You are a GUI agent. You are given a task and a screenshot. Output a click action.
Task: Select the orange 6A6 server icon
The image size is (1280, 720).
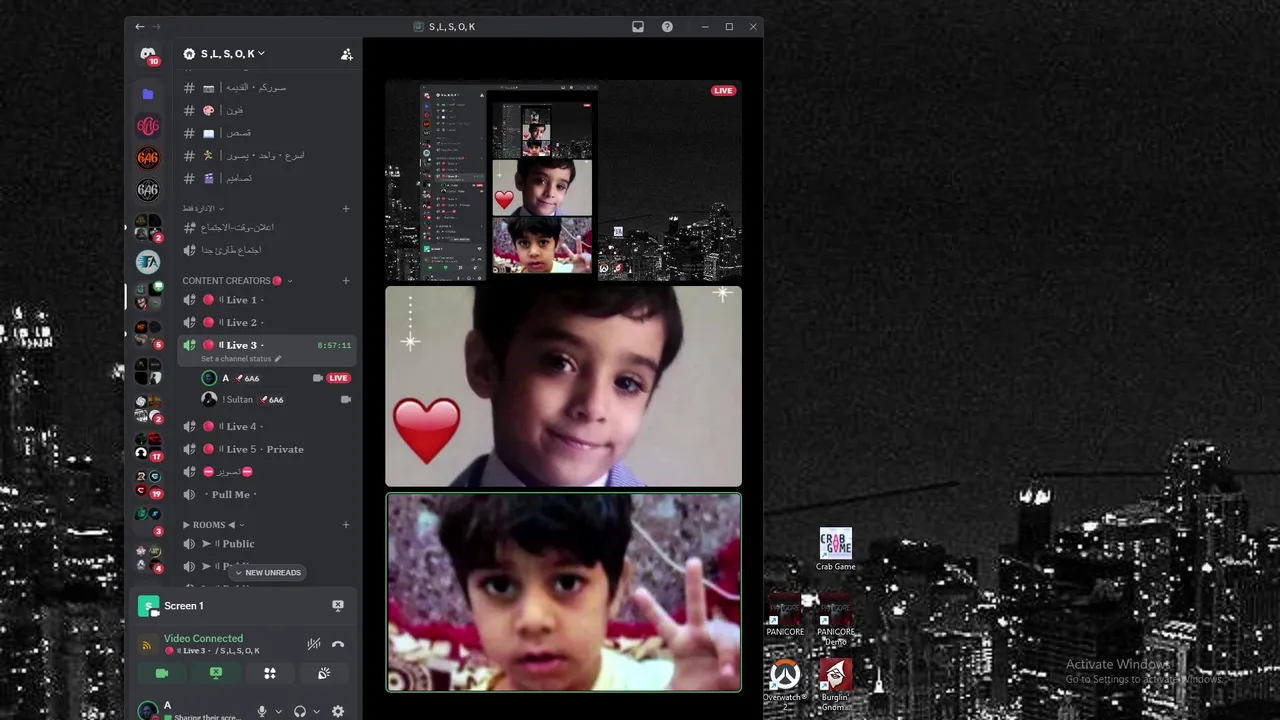[x=148, y=158]
